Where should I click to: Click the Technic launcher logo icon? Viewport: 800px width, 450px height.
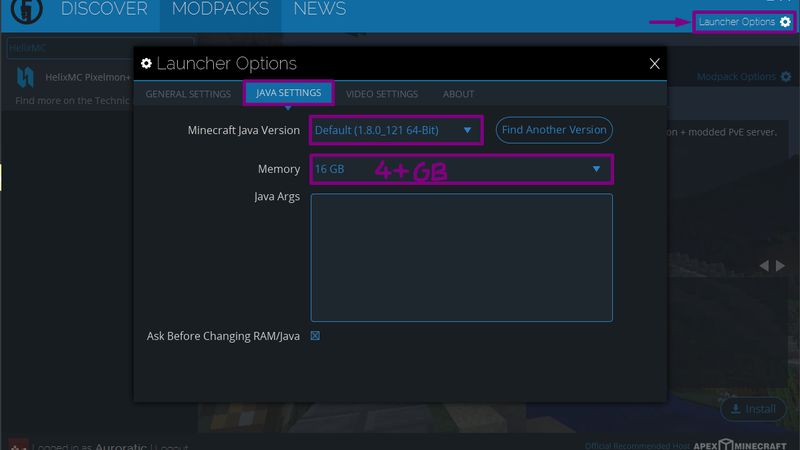coord(26,10)
